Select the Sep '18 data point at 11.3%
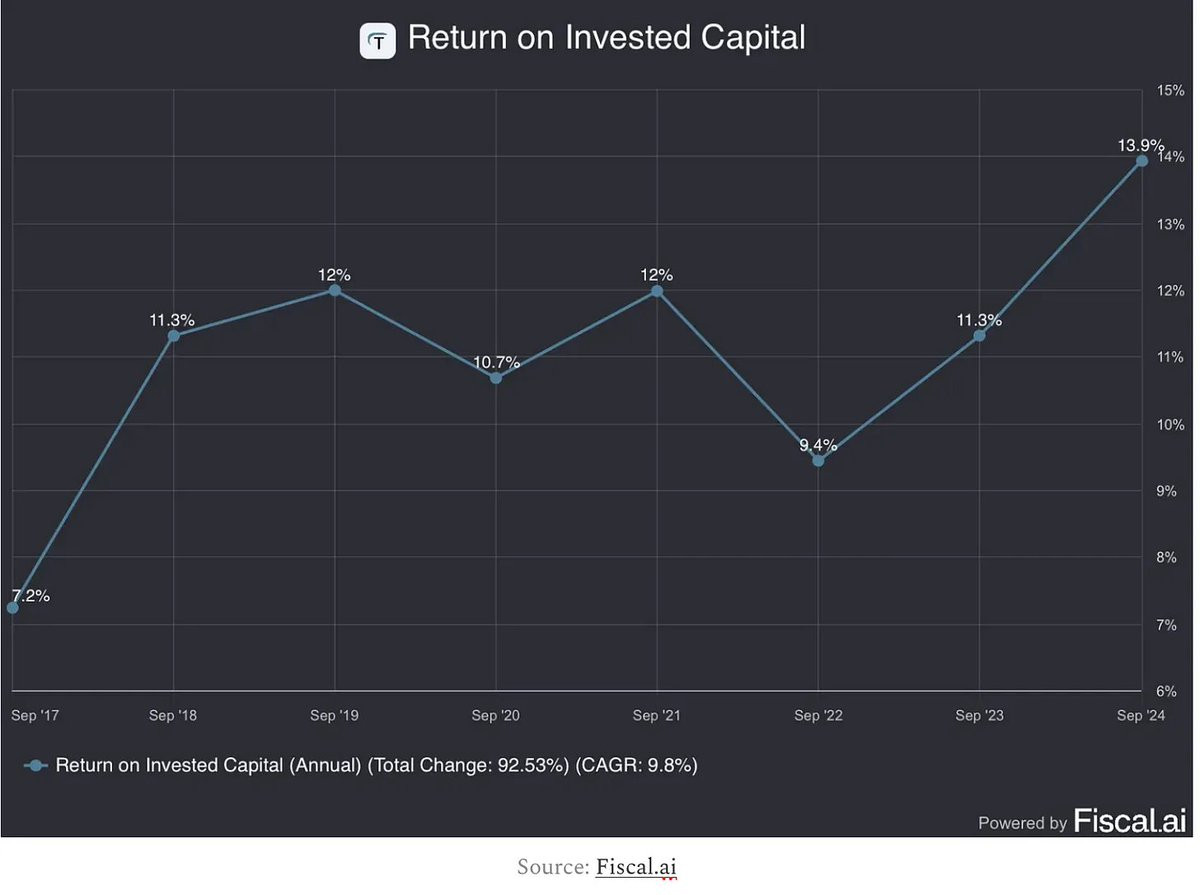 click(174, 336)
